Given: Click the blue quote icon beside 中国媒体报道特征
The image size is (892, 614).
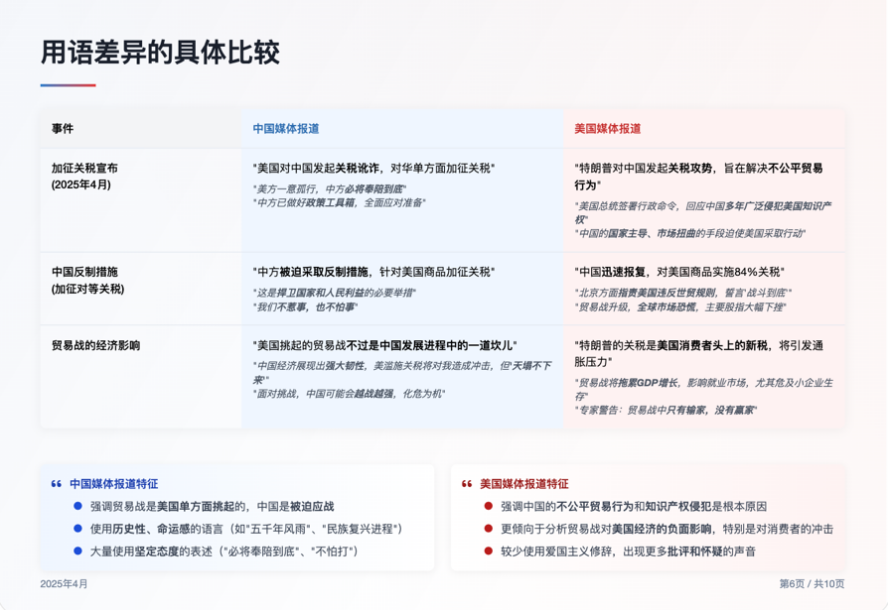Looking at the screenshot, I should click(x=56, y=484).
